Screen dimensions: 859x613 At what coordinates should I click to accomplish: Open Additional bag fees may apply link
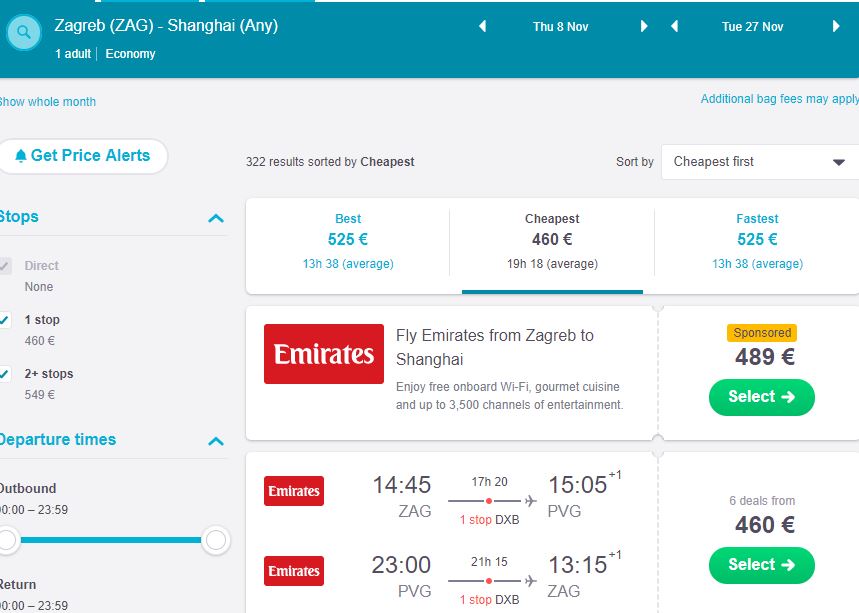click(779, 99)
